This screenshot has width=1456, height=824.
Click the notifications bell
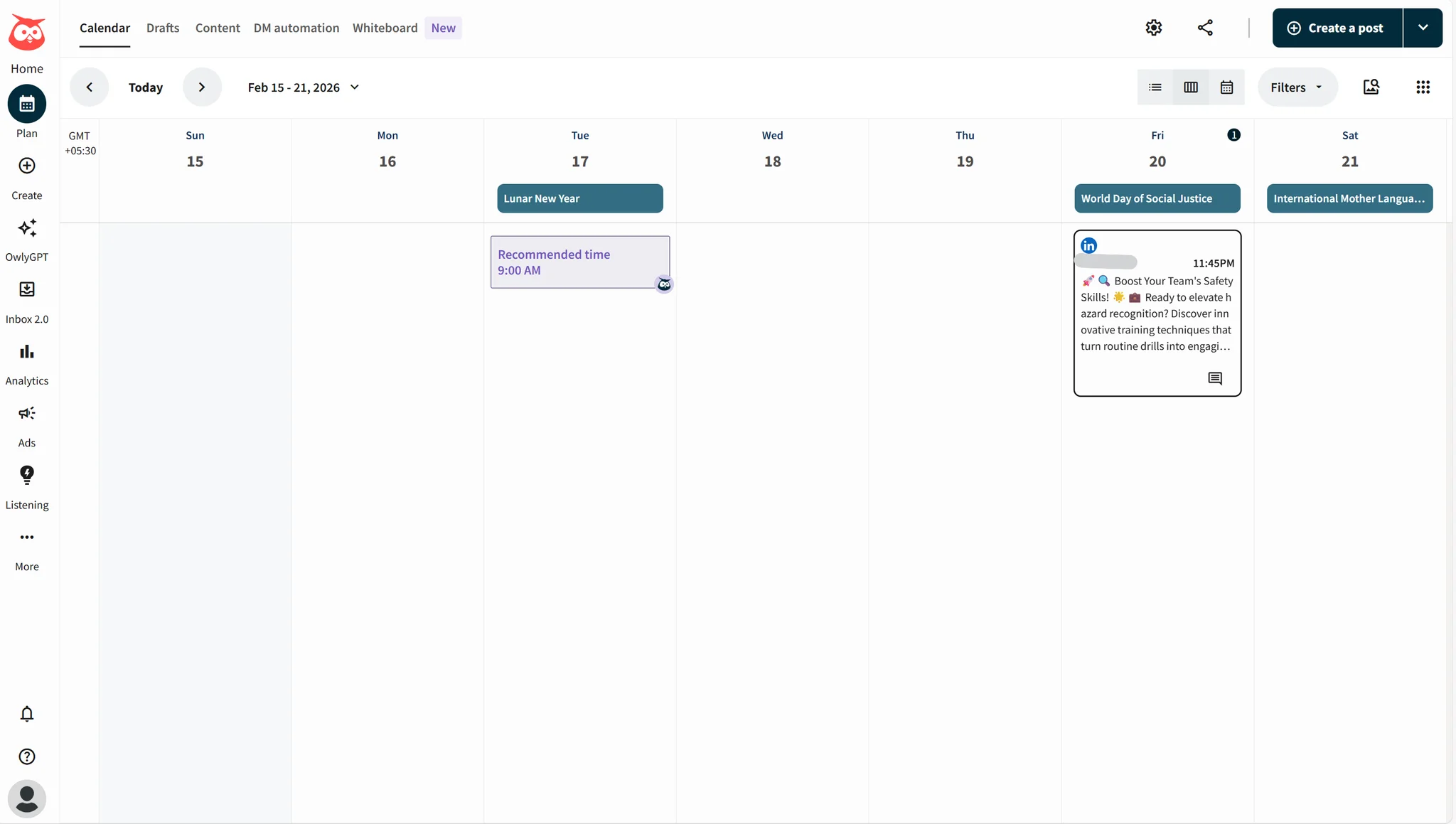(27, 714)
